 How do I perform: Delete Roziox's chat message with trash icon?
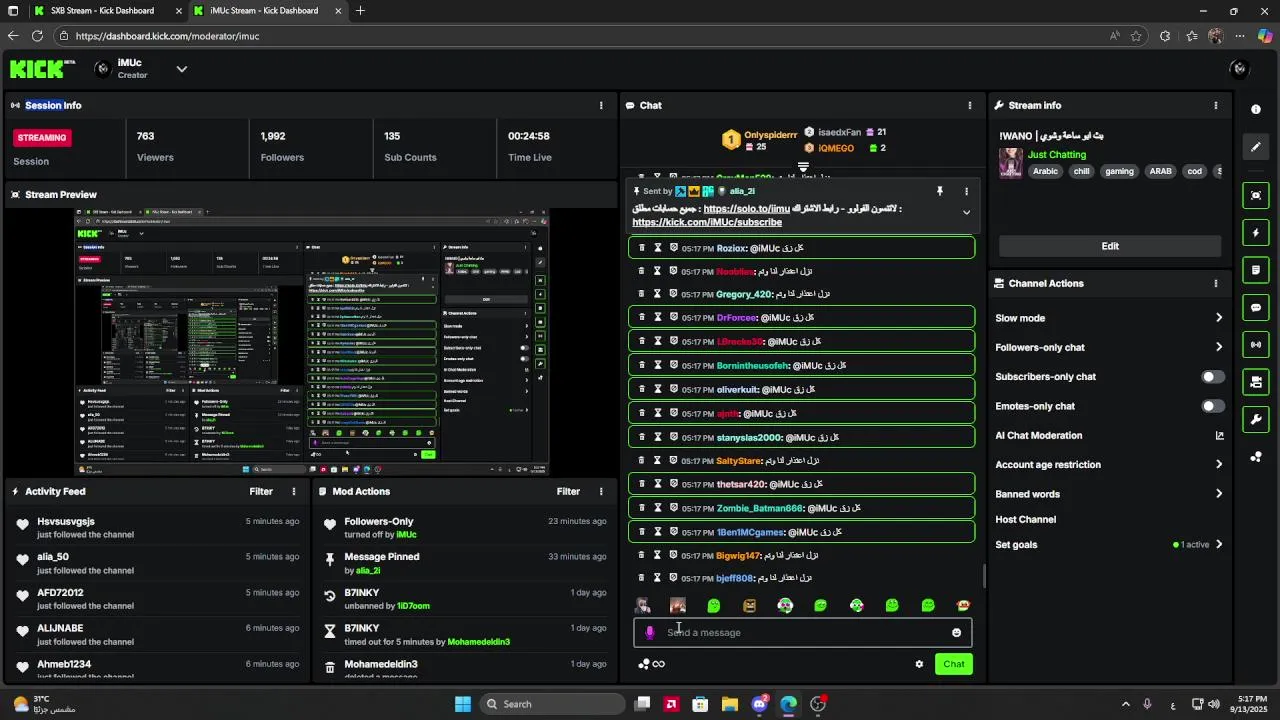(x=642, y=247)
